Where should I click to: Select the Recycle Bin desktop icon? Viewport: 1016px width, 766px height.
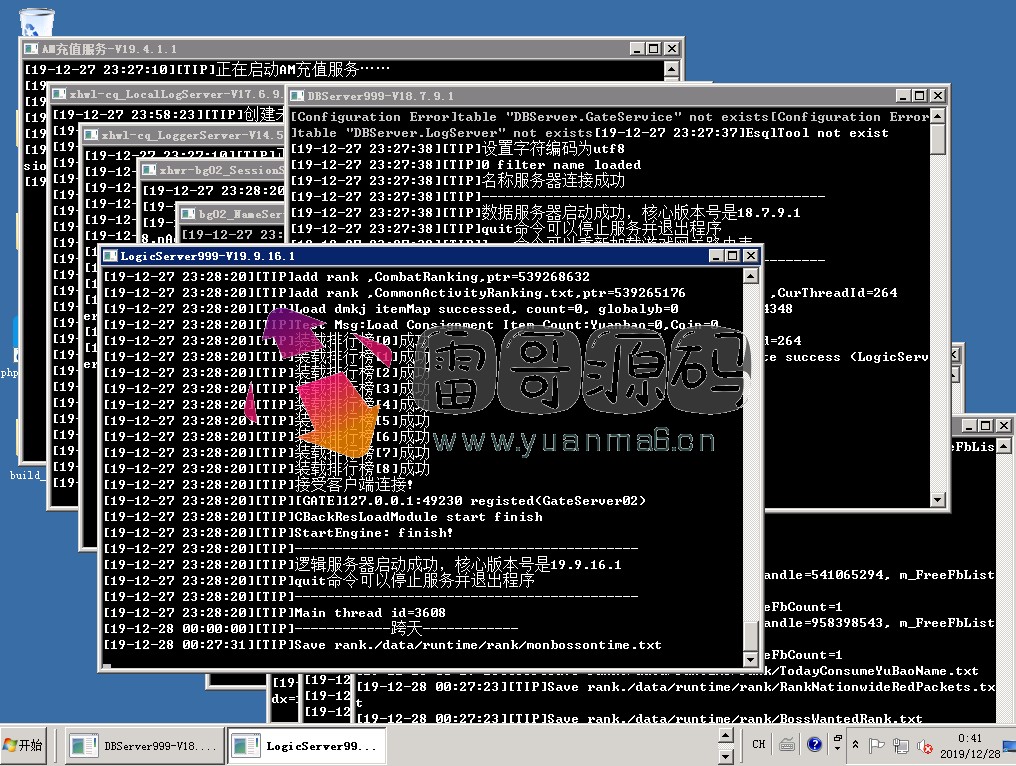(36, 21)
